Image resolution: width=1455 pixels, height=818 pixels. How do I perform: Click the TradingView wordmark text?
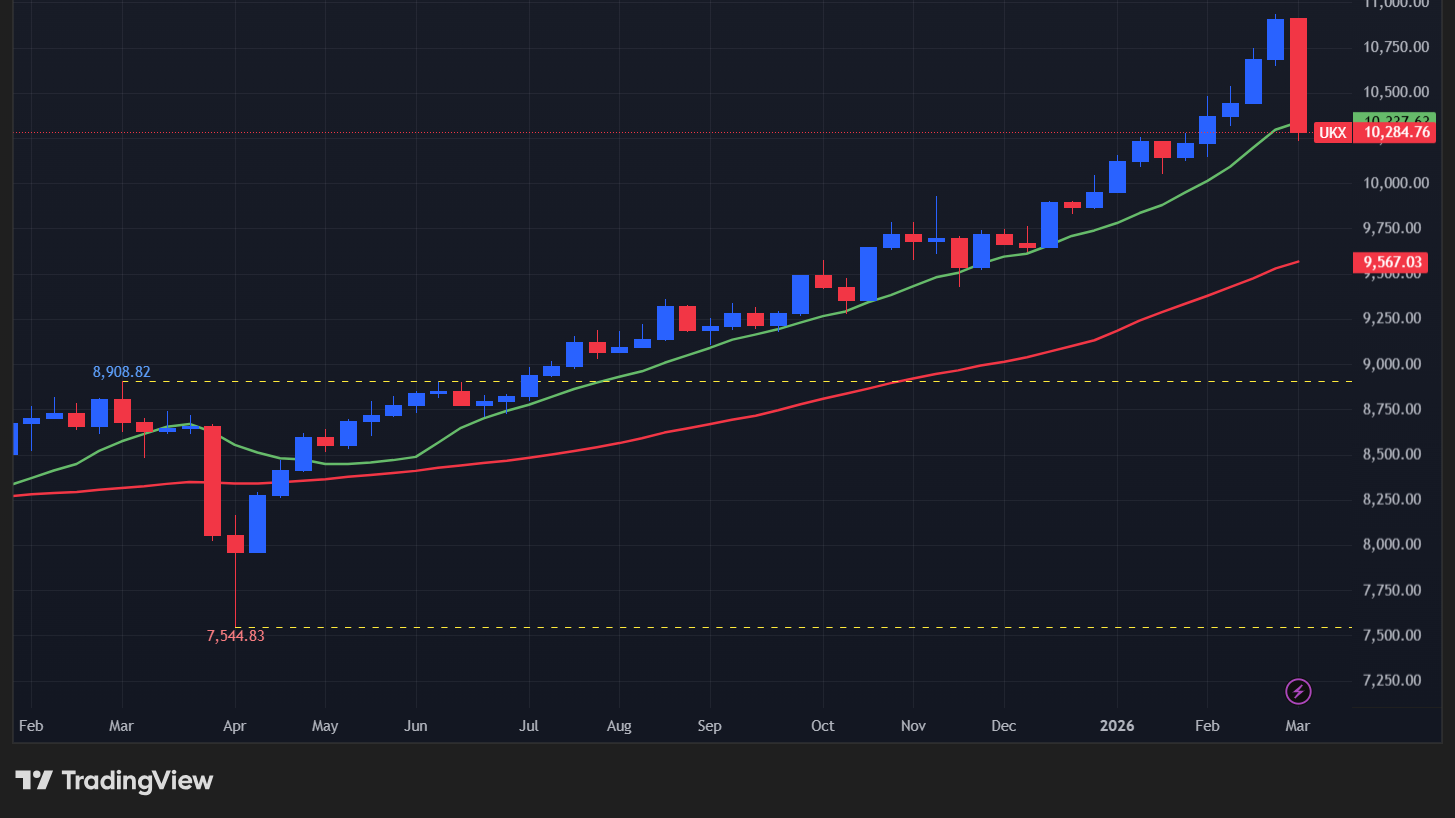[x=137, y=780]
